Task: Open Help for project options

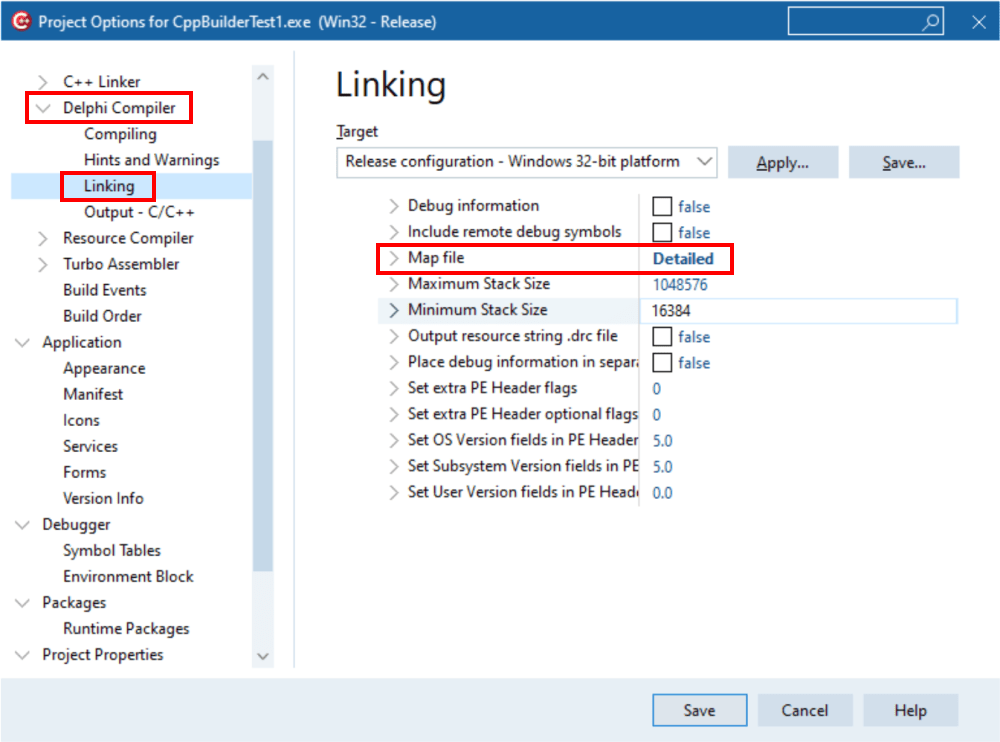Action: click(x=910, y=710)
